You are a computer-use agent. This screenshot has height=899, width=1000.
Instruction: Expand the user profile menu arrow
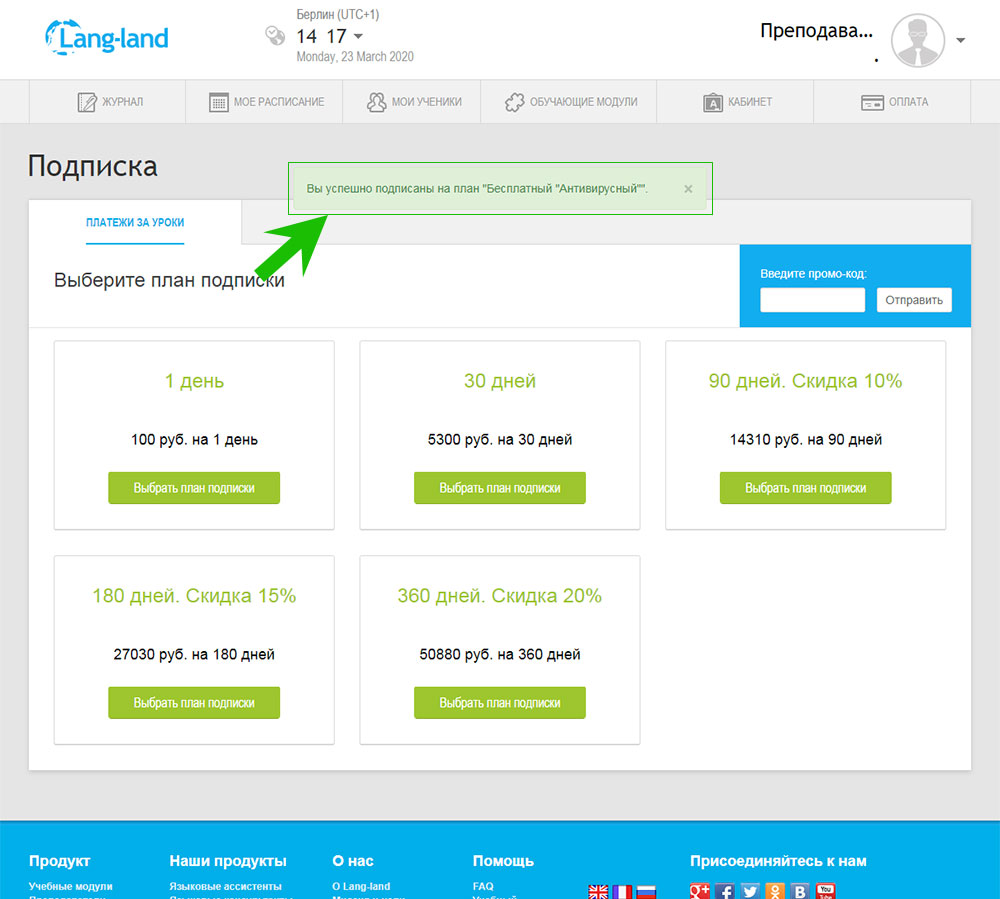click(x=961, y=41)
